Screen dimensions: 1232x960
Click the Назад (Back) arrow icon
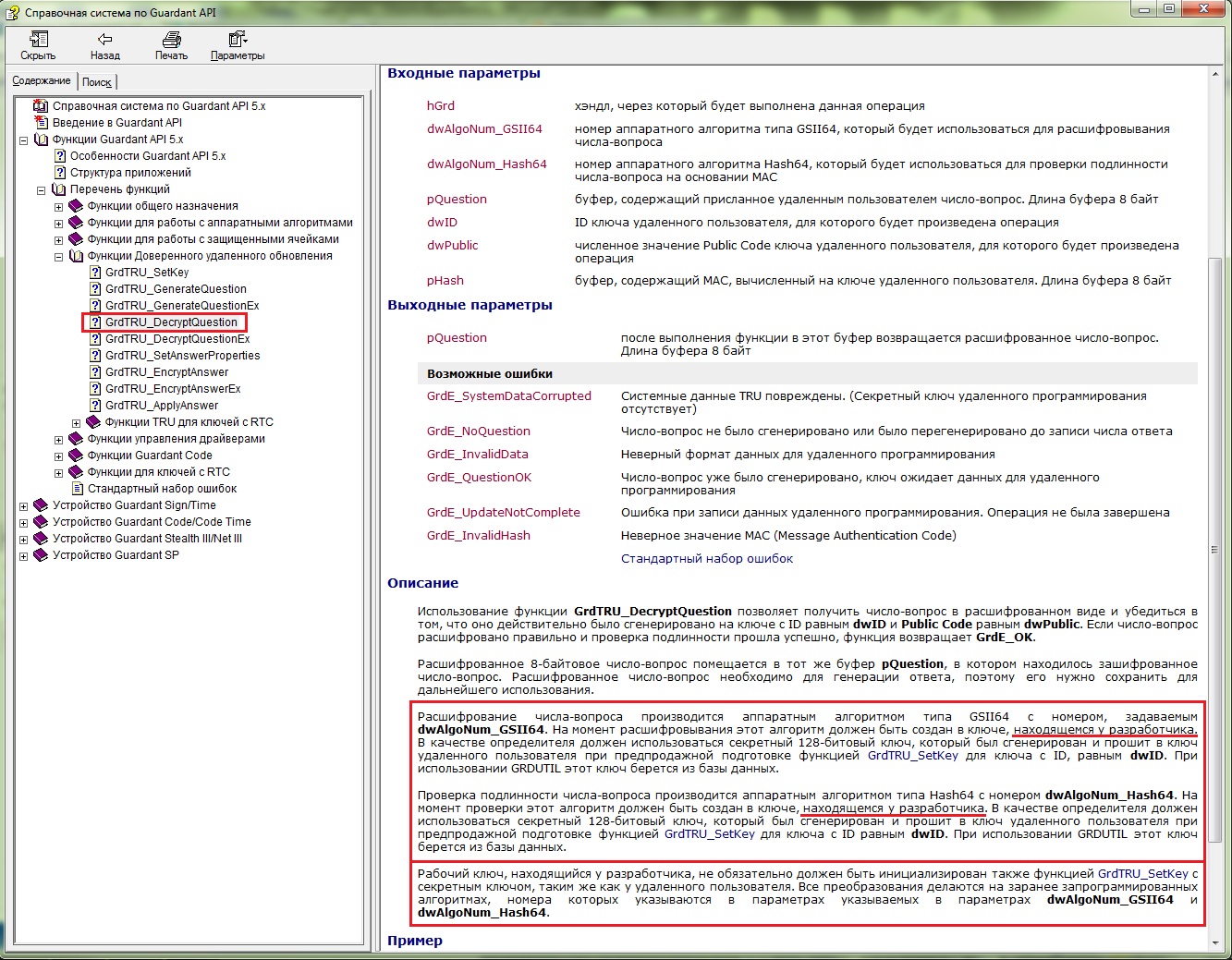pyautogui.click(x=104, y=39)
